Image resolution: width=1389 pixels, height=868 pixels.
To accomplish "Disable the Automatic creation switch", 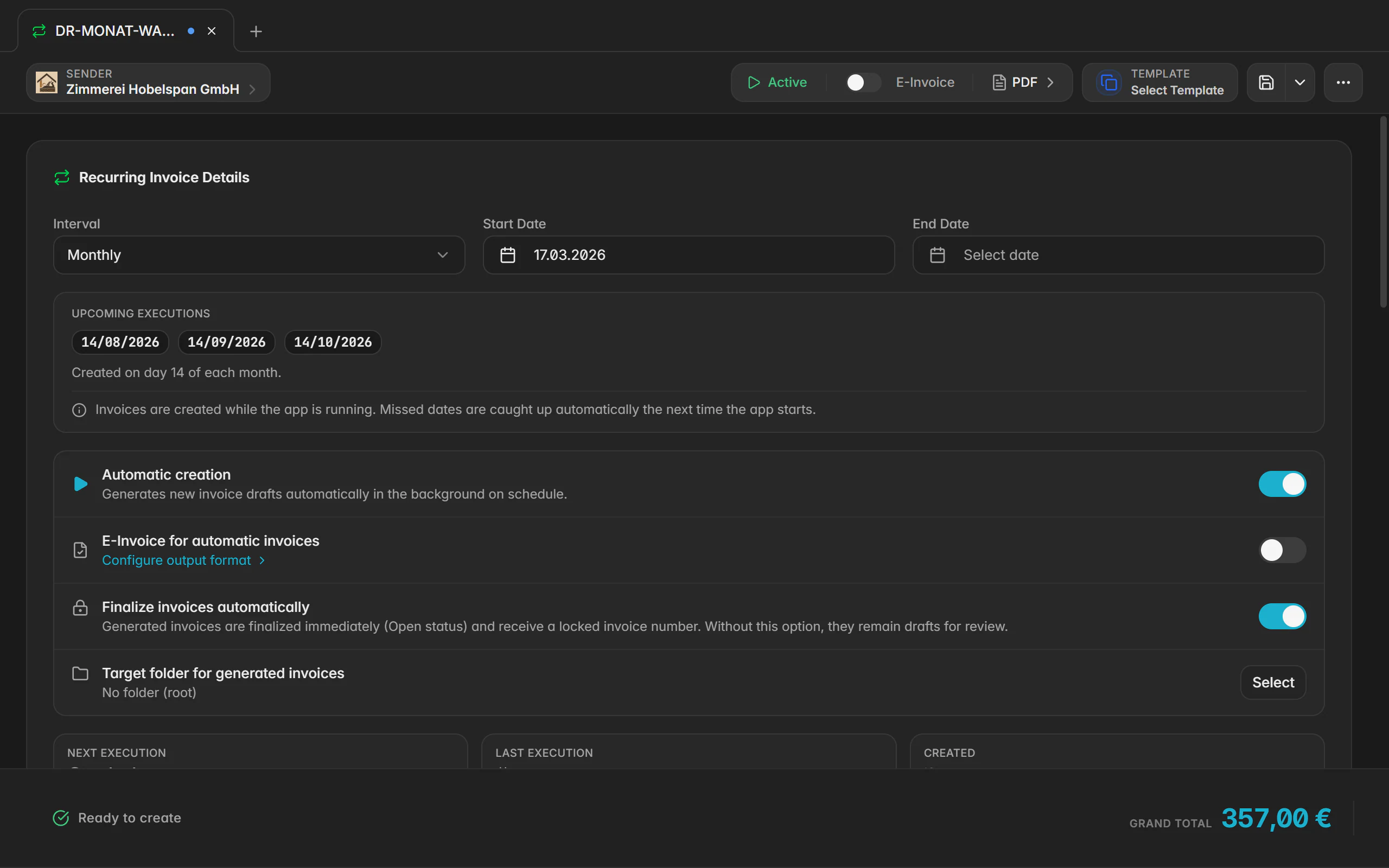I will point(1282,484).
